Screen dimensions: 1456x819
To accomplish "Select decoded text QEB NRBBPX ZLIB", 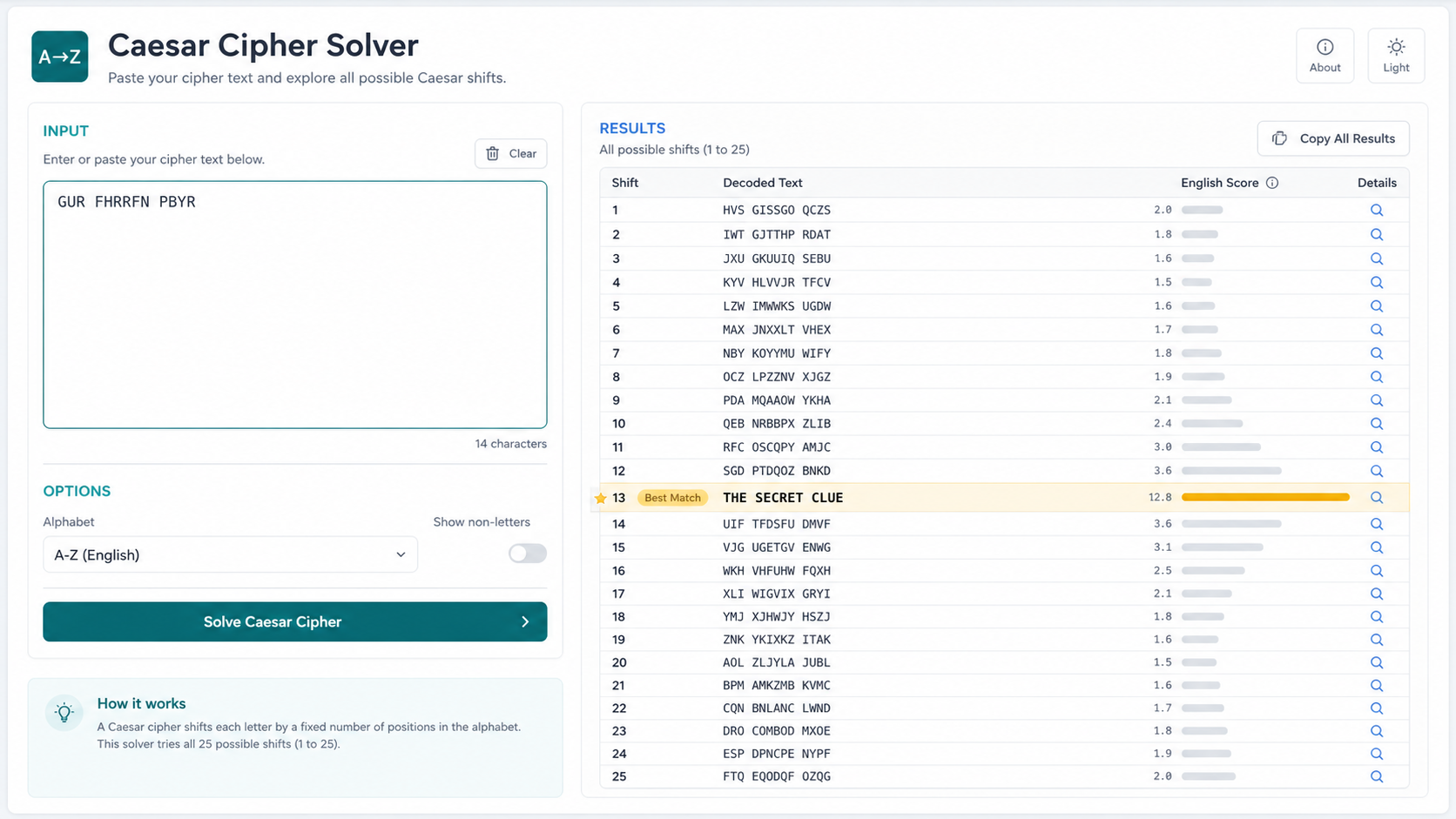I will [777, 424].
